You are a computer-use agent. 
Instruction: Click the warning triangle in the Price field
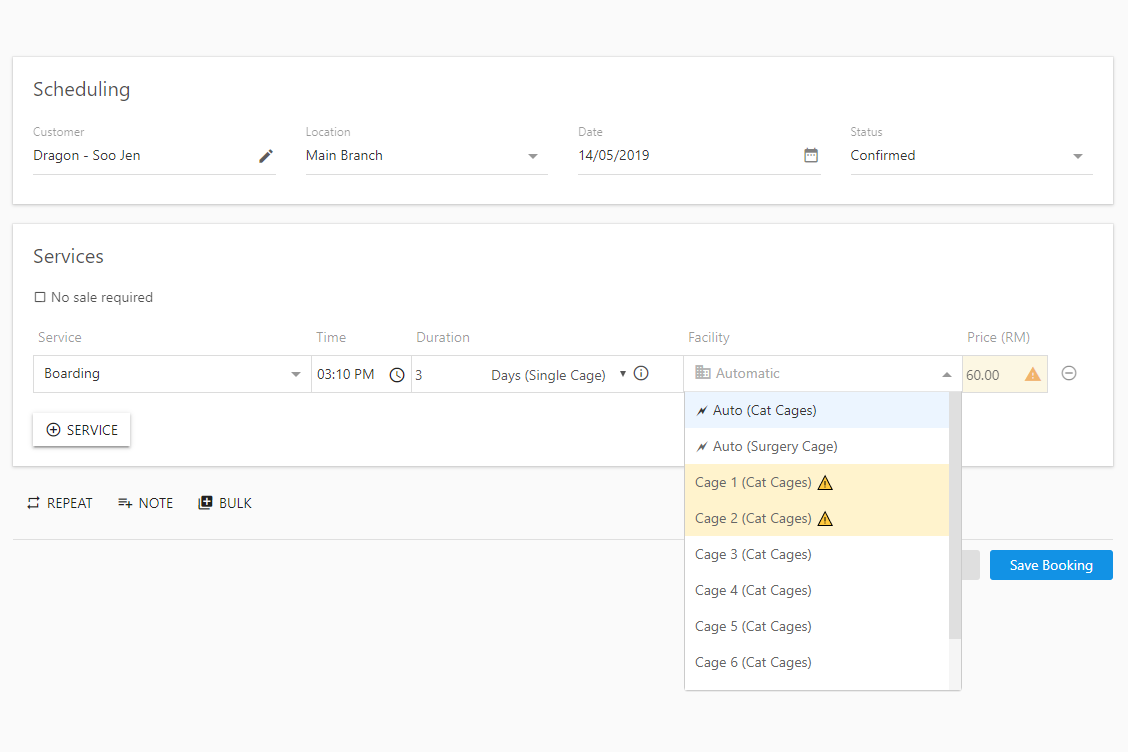(1033, 373)
